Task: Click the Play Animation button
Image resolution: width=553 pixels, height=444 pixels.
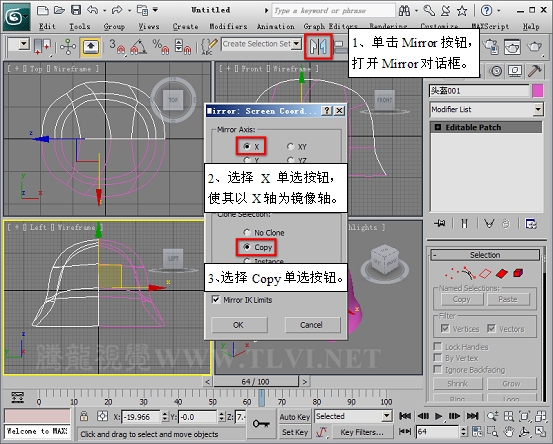Action: 438,416
